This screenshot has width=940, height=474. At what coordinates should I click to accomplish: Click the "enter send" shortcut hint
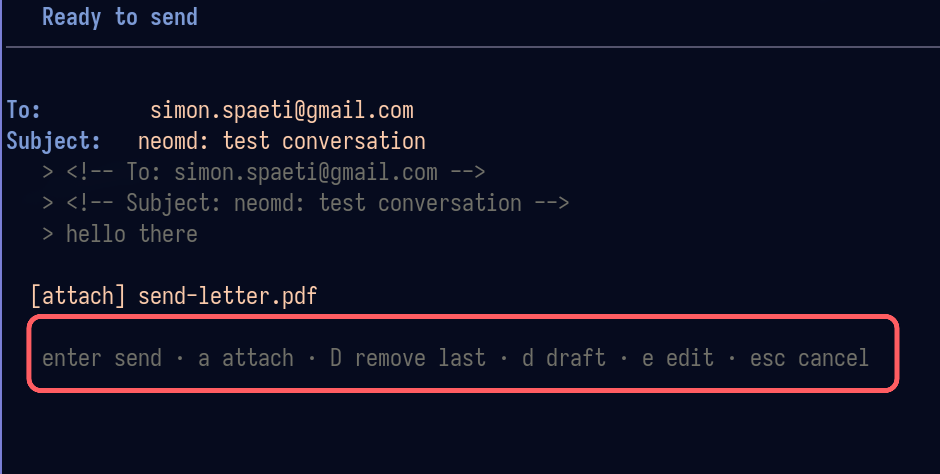[x=101, y=358]
